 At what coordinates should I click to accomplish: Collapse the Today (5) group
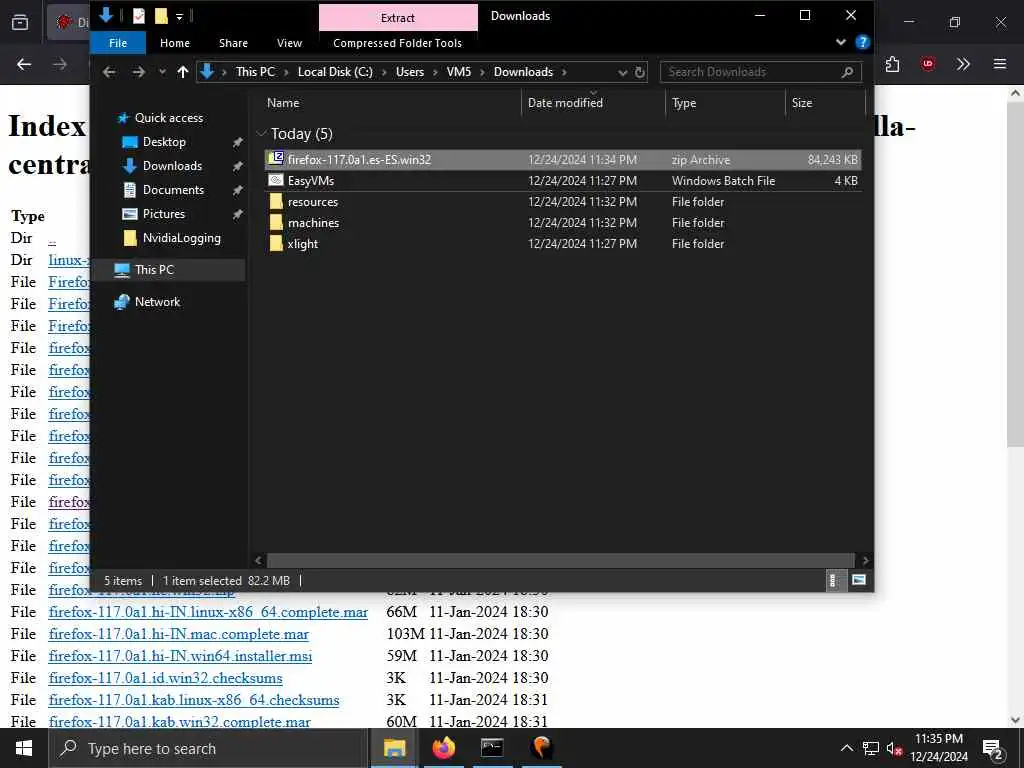tap(262, 134)
